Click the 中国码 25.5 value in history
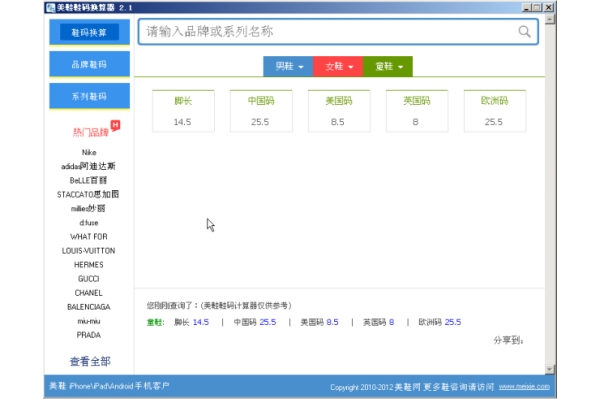The height and width of the screenshot is (400, 600). pos(268,322)
